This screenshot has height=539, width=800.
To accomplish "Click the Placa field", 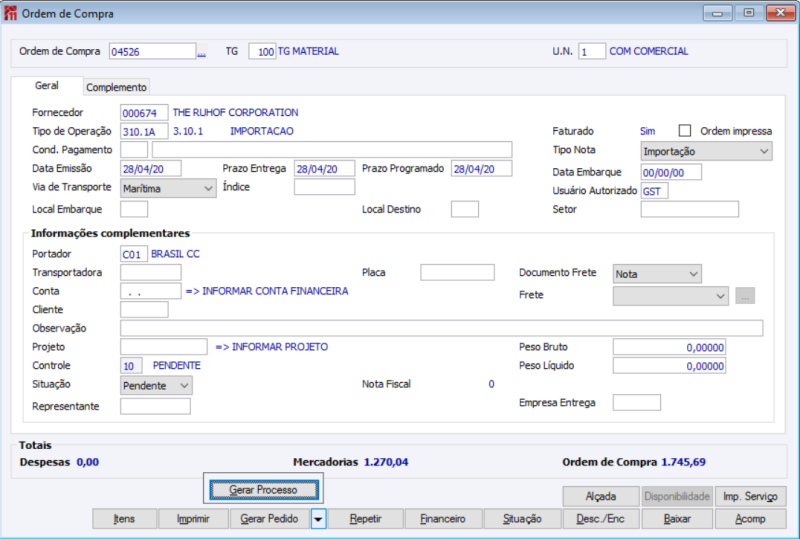I will [x=458, y=273].
